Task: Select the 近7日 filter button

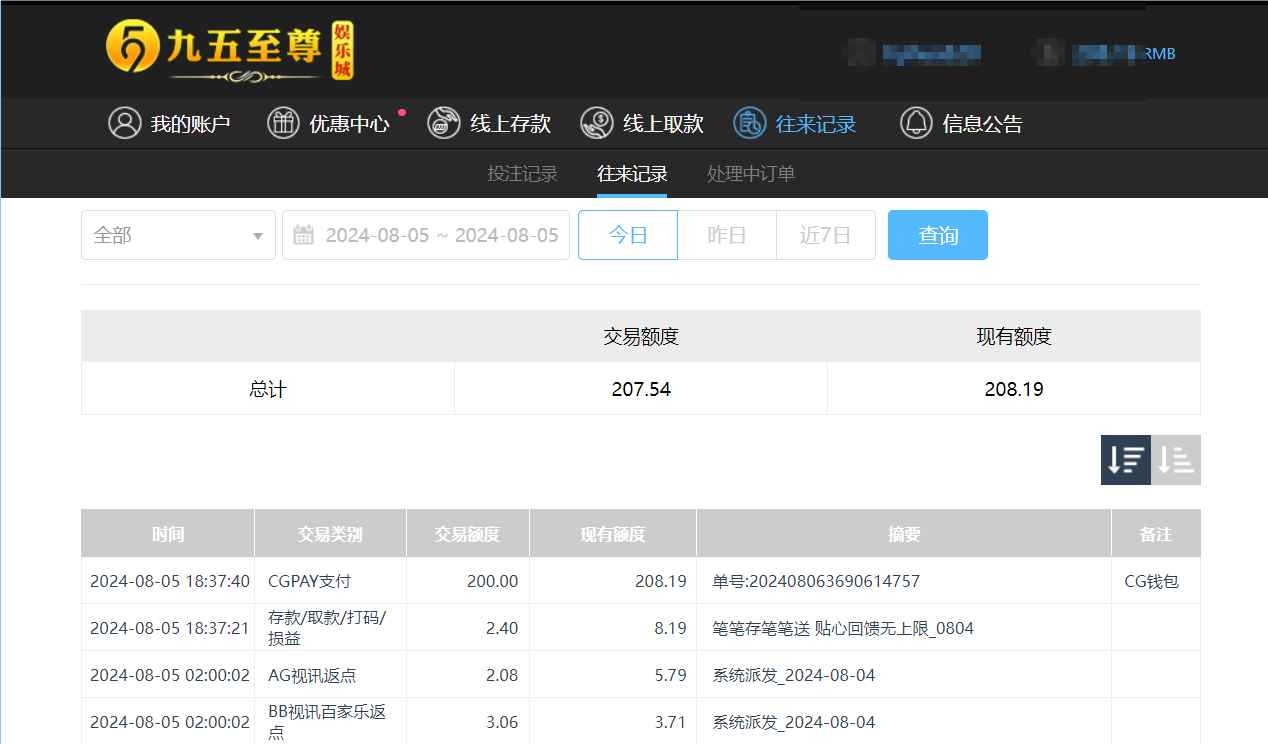Action: click(x=826, y=234)
